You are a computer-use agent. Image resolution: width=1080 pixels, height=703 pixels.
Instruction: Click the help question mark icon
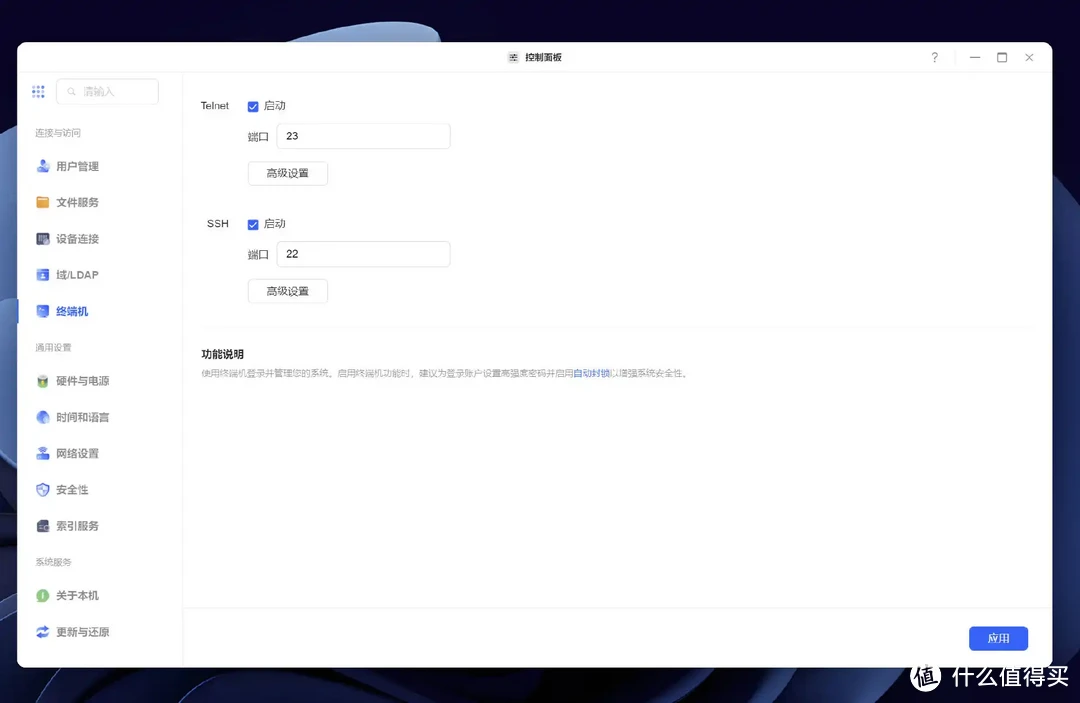coord(934,57)
